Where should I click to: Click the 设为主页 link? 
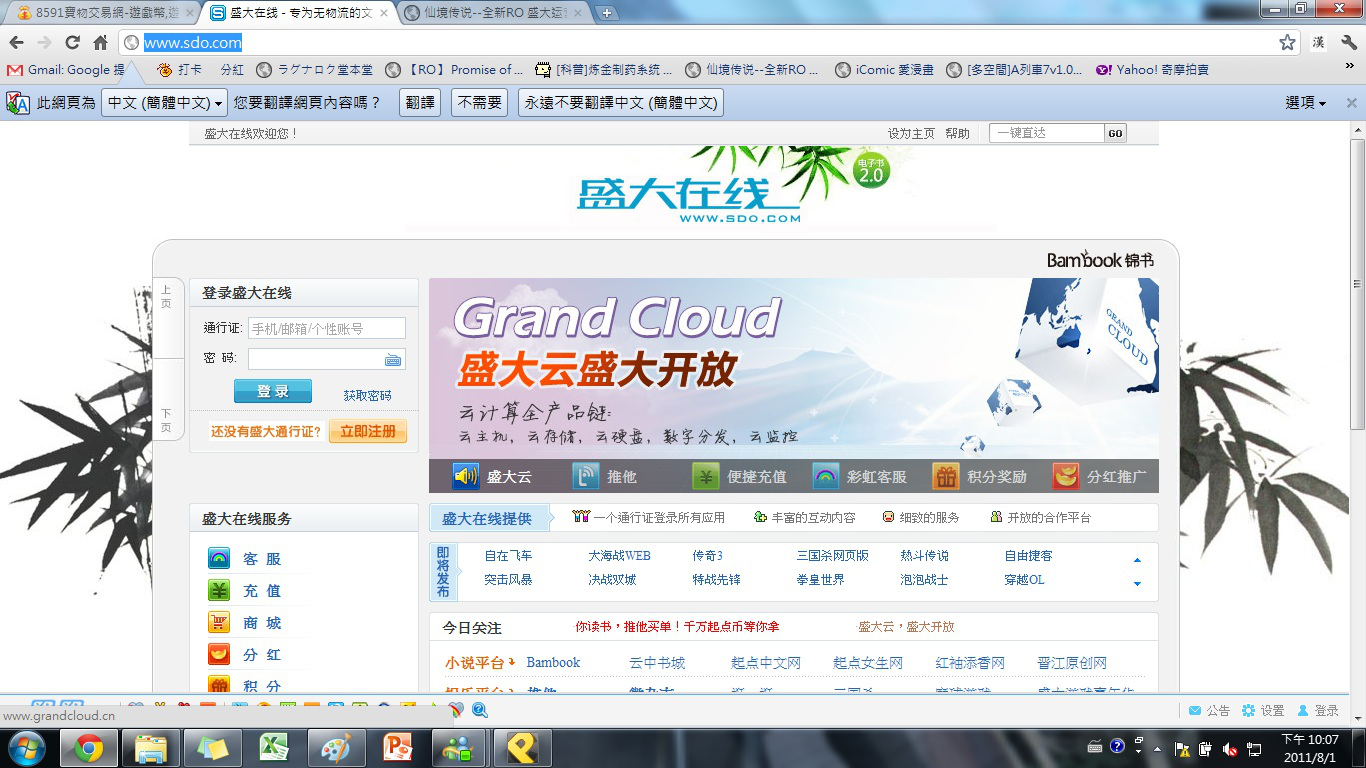pyautogui.click(x=911, y=133)
